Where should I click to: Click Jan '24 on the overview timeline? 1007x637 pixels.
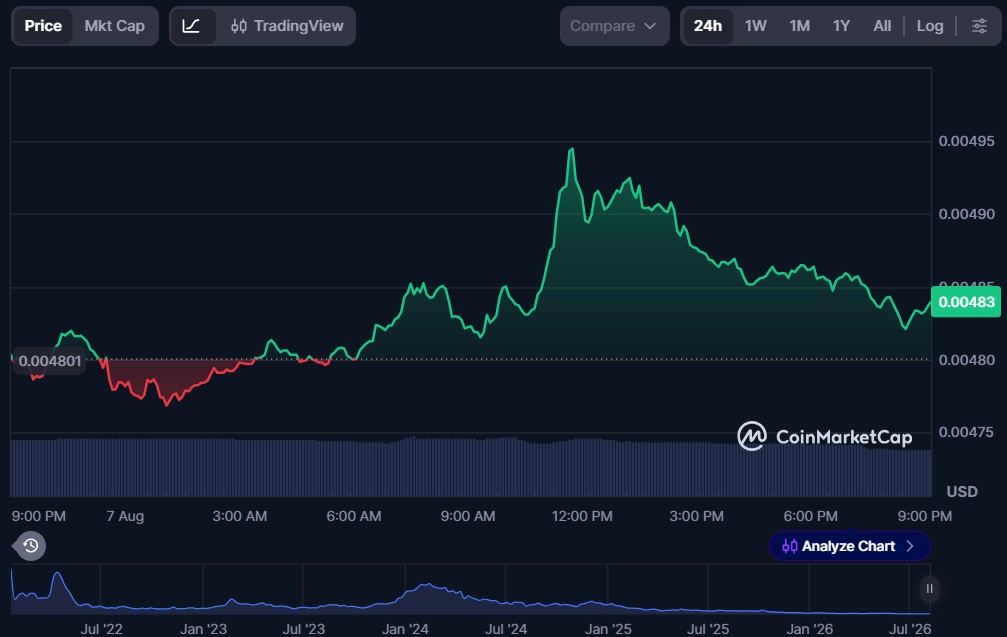pos(405,629)
